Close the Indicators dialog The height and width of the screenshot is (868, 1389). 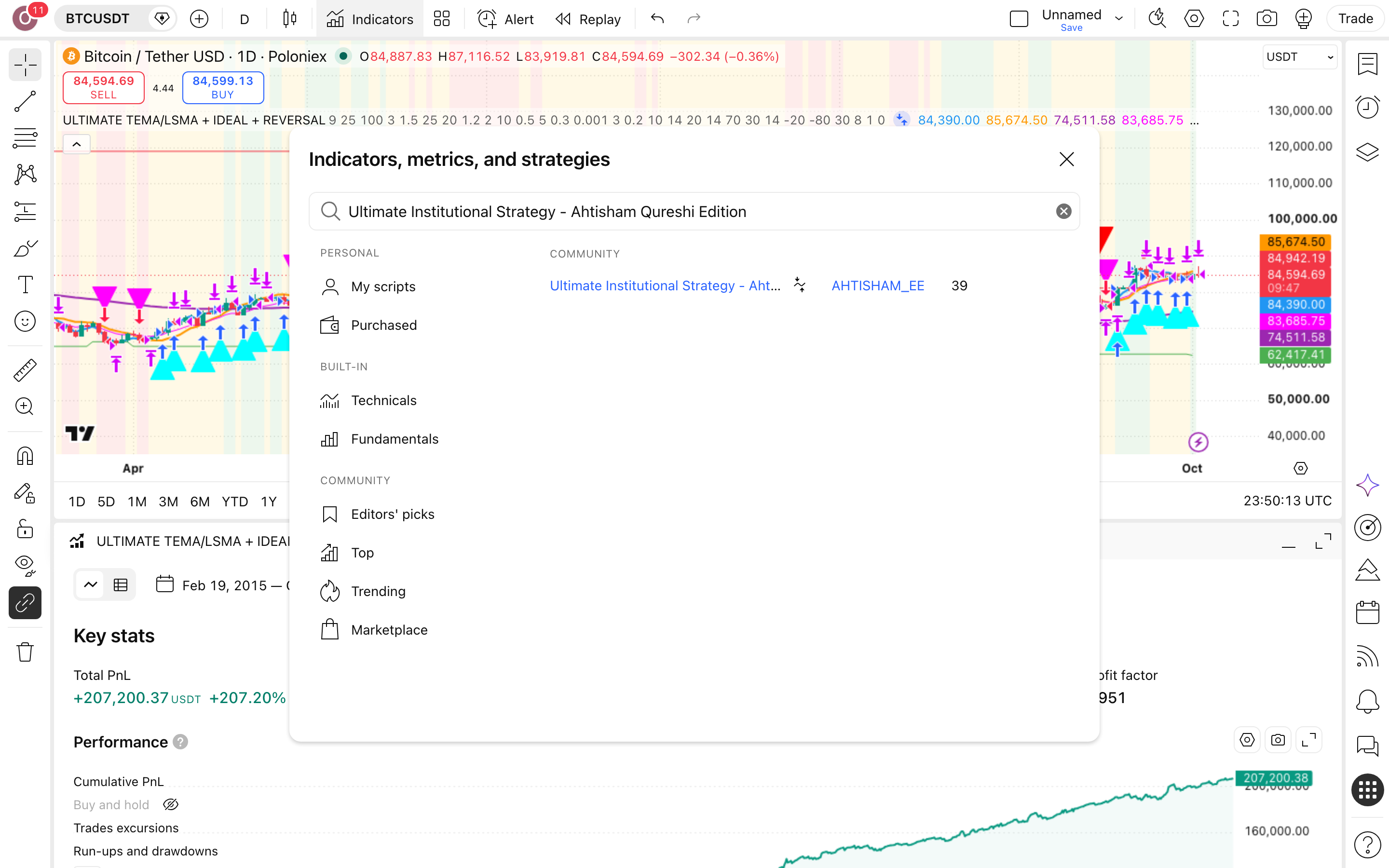tap(1066, 159)
